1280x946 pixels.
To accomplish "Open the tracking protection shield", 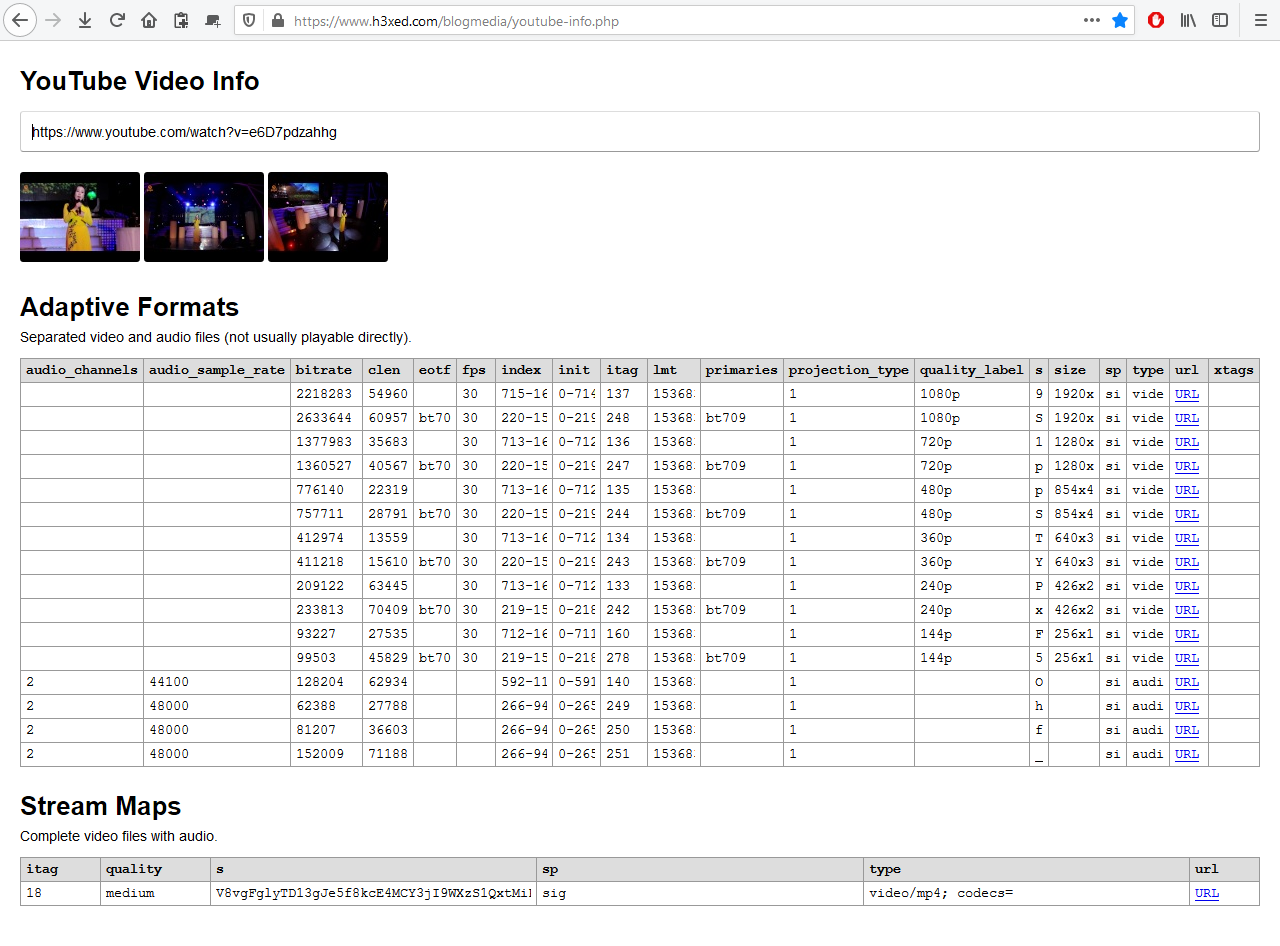I will pyautogui.click(x=250, y=20).
